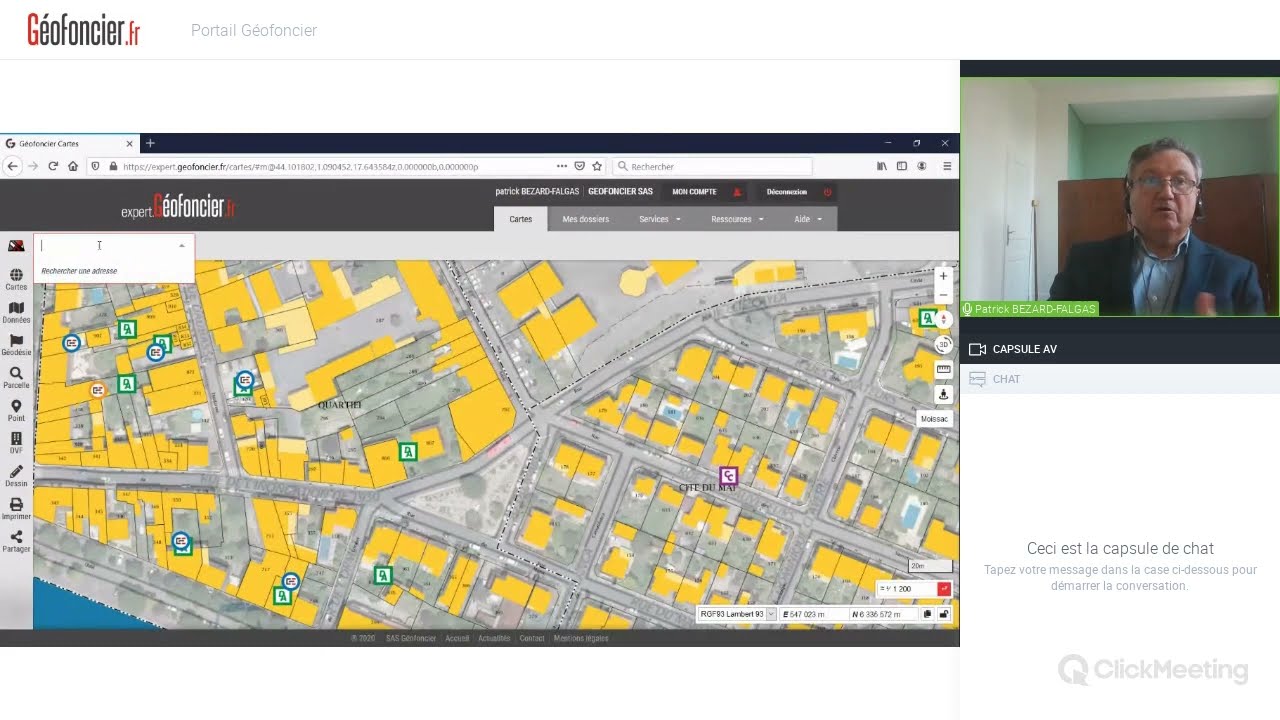Toggle the coordinate lock padlock

(944, 614)
